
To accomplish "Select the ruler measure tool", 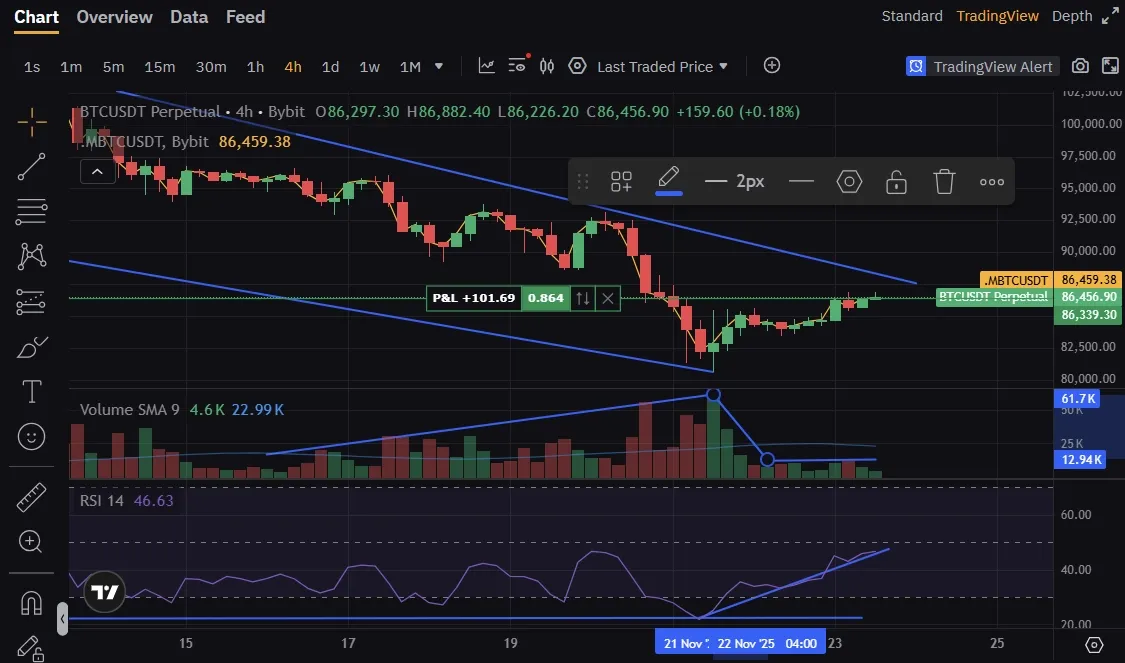I will pyautogui.click(x=31, y=497).
